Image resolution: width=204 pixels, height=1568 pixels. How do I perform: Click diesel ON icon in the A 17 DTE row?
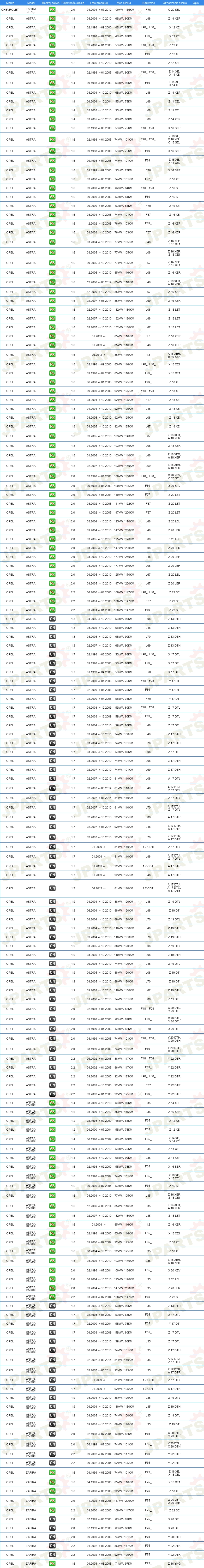52,888
